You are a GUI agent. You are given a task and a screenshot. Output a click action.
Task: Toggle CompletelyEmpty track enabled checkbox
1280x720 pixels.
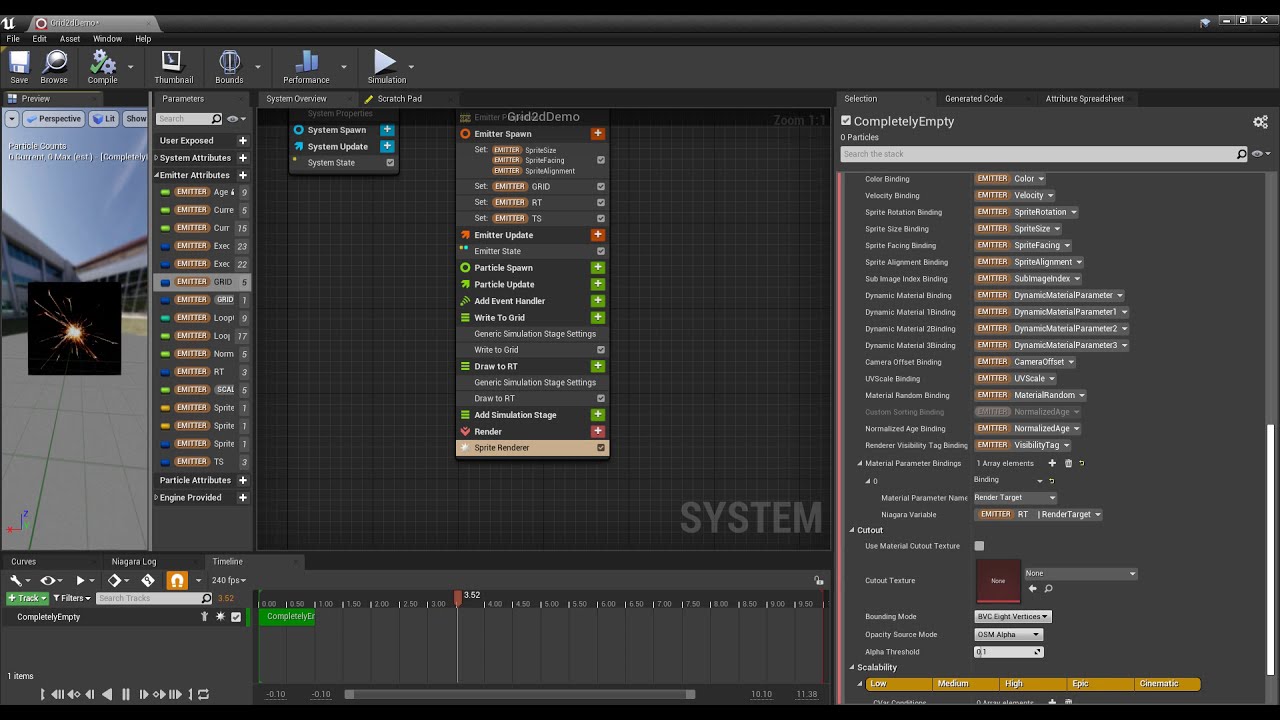click(x=236, y=617)
